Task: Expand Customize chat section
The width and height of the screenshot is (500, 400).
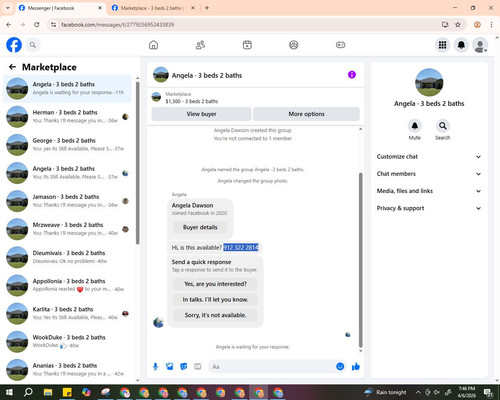Action: coord(429,157)
